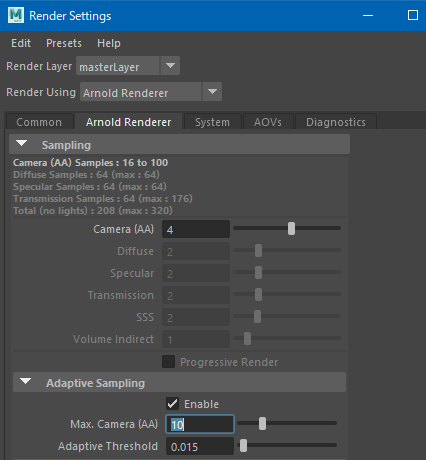
Task: Click the 'Camera (AA) Samples : 16 to 100' text
Action: pos(91,163)
